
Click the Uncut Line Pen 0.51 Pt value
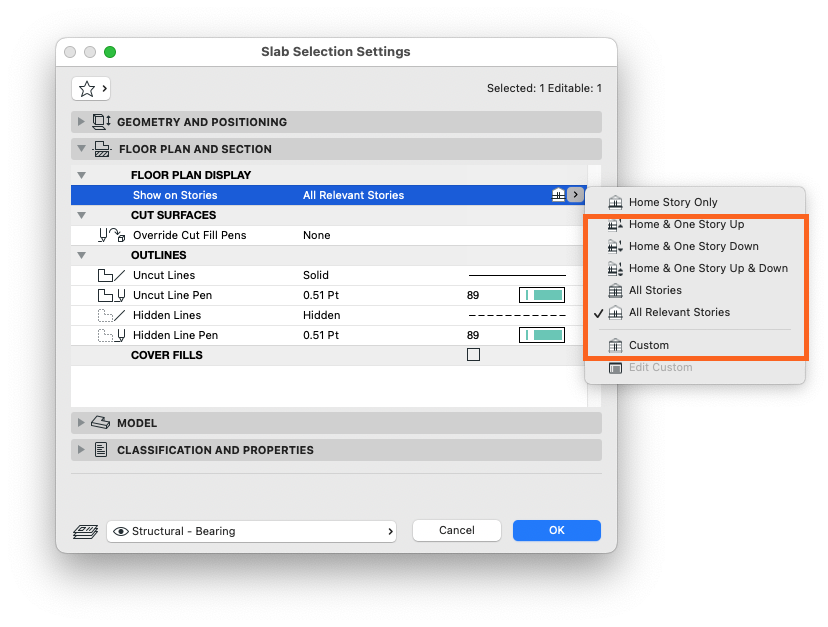point(321,295)
